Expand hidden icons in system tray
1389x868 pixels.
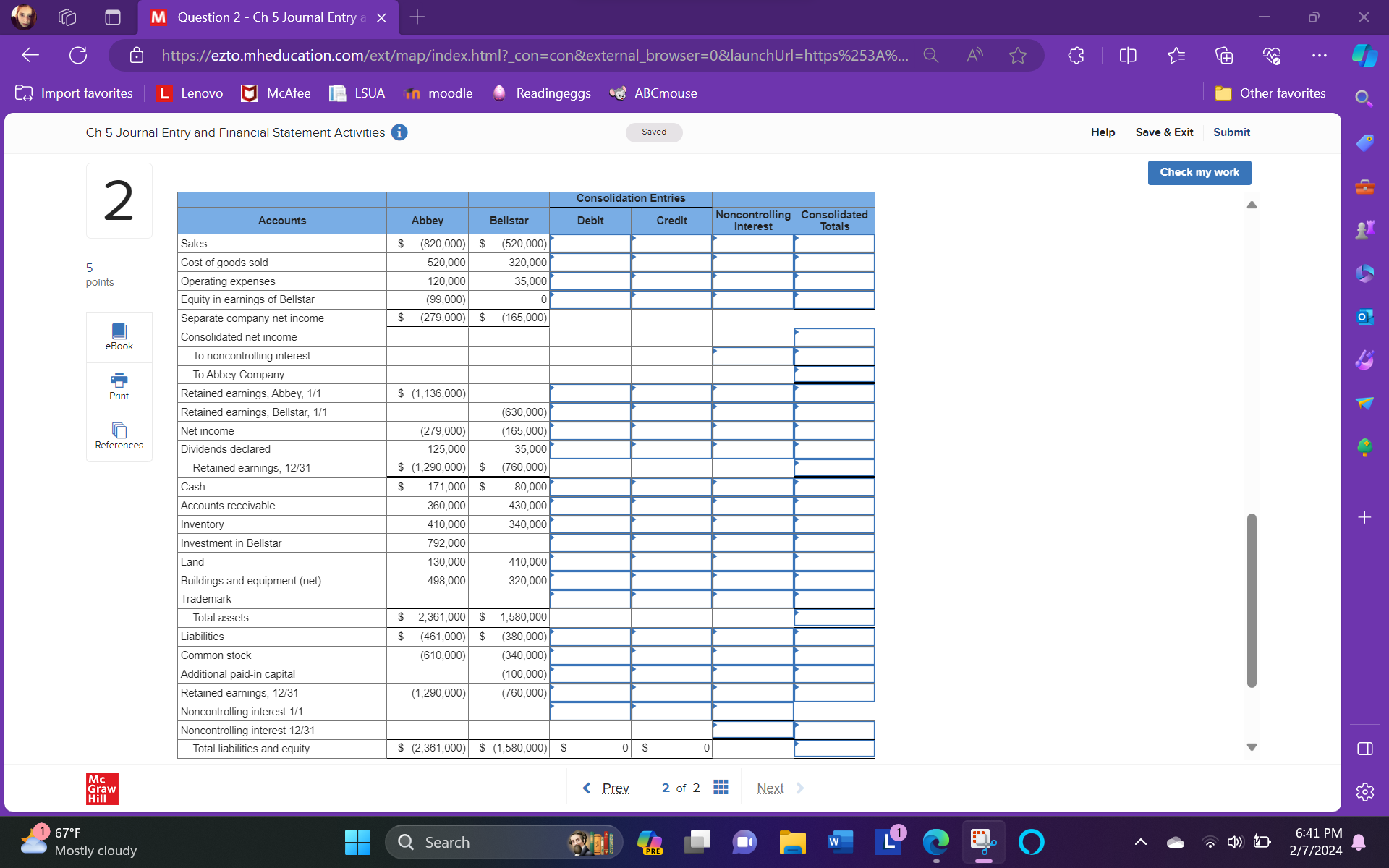(1141, 841)
